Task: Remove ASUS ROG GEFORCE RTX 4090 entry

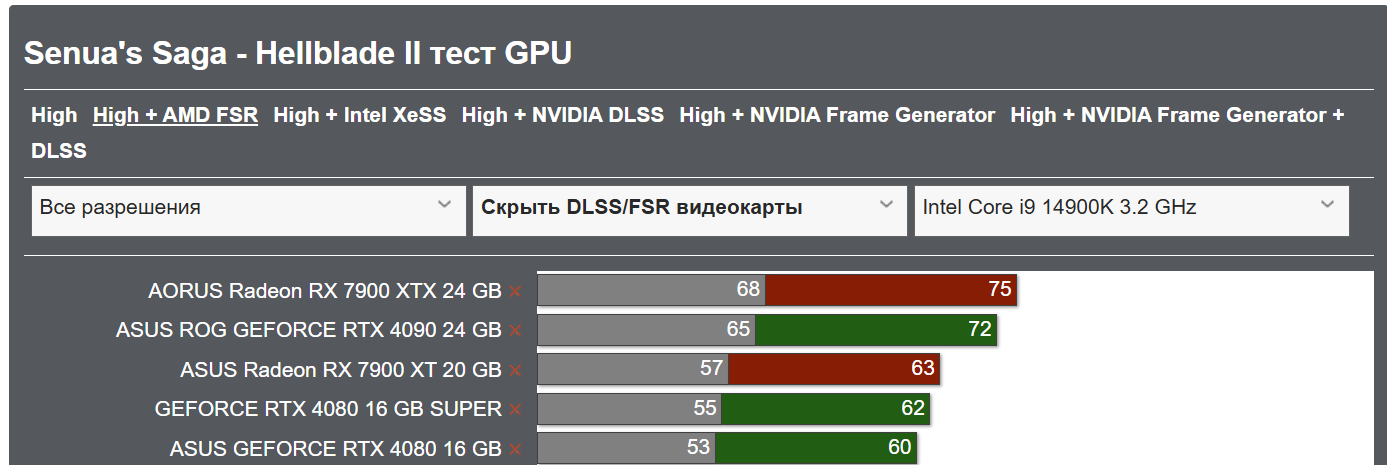Action: coord(515,331)
